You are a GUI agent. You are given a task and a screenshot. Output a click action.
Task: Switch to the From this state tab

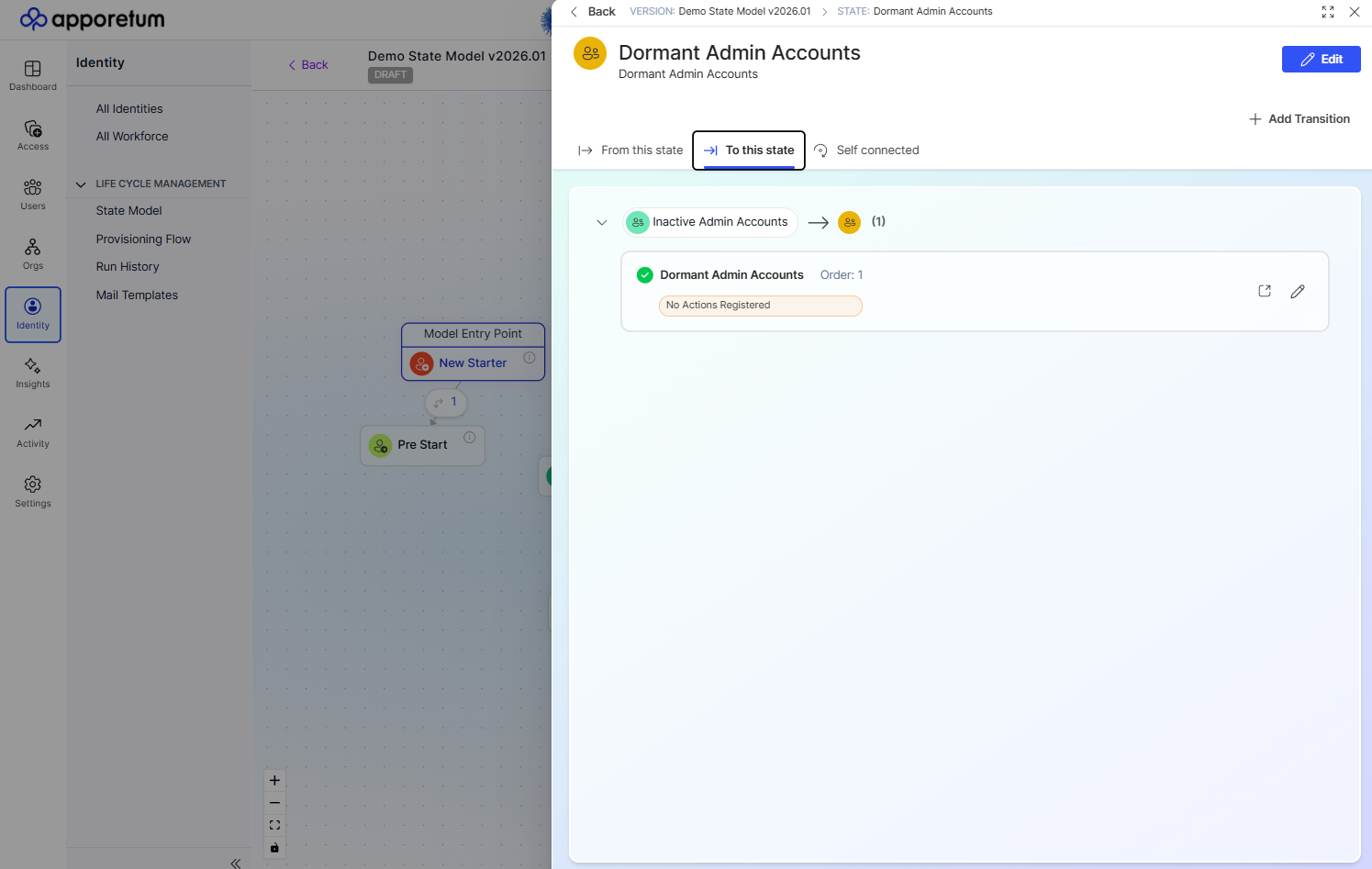[630, 150]
